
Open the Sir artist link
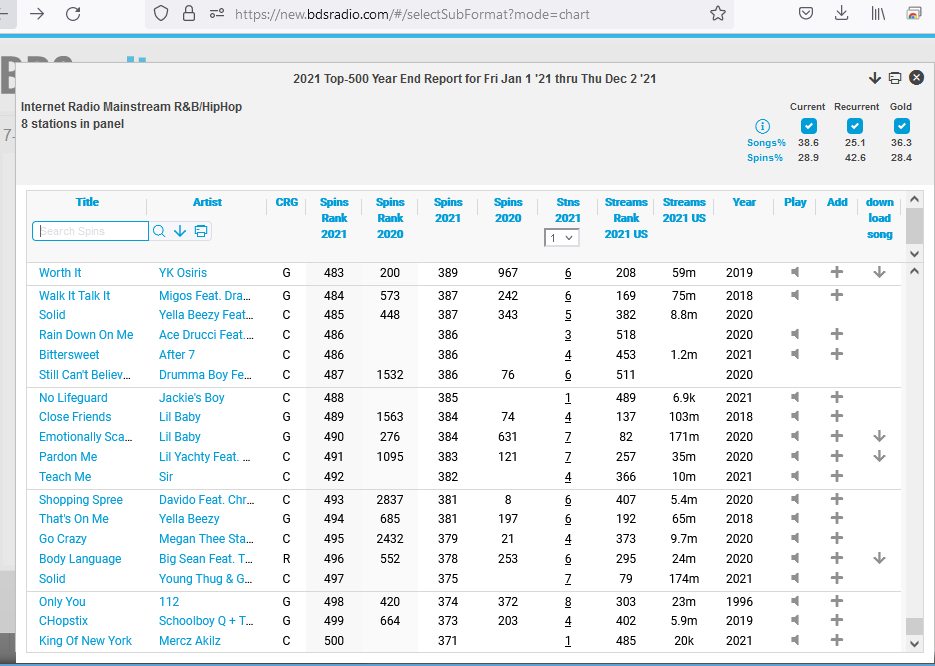[166, 477]
